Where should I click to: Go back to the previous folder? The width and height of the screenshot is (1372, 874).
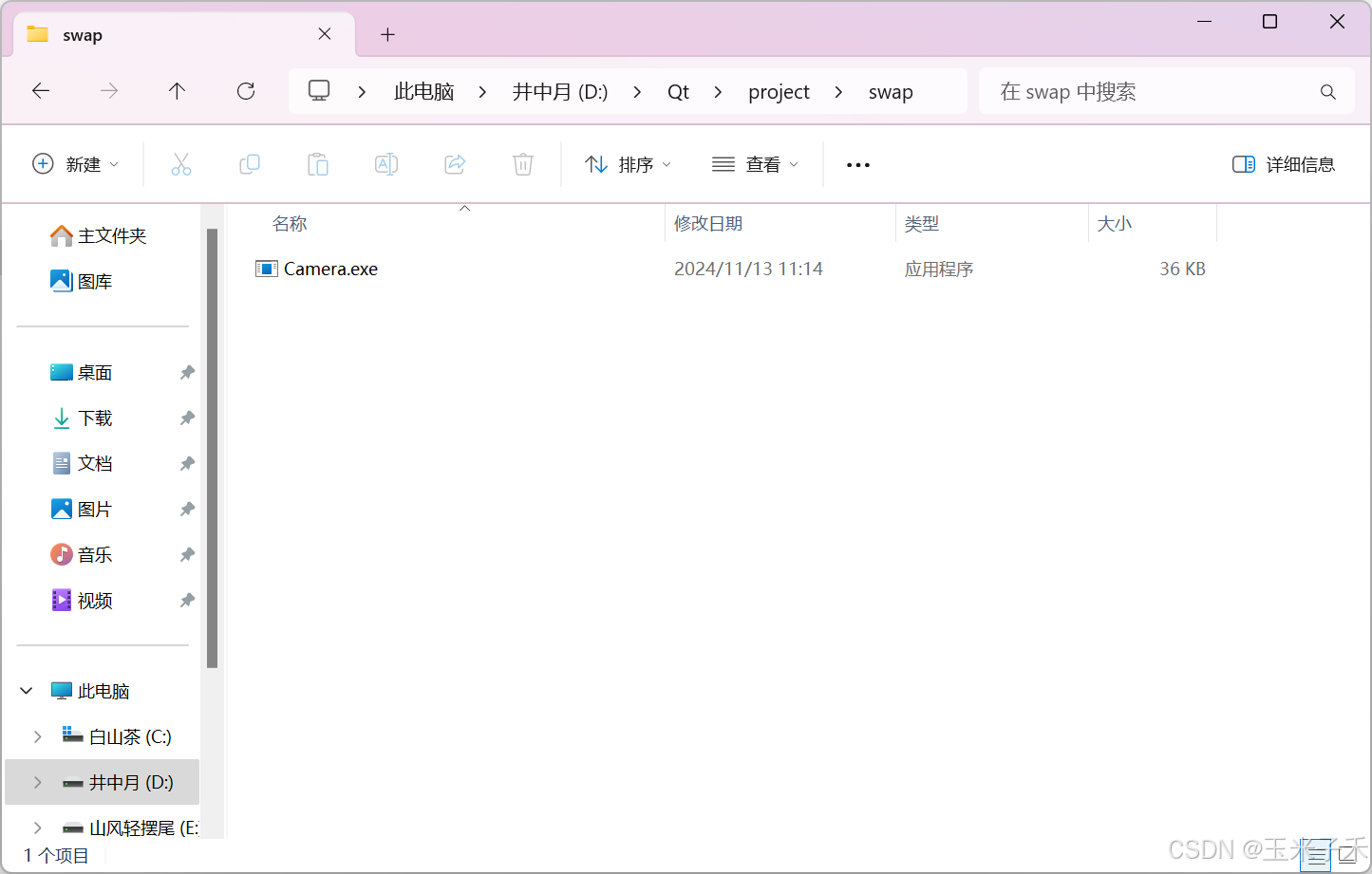pyautogui.click(x=41, y=91)
